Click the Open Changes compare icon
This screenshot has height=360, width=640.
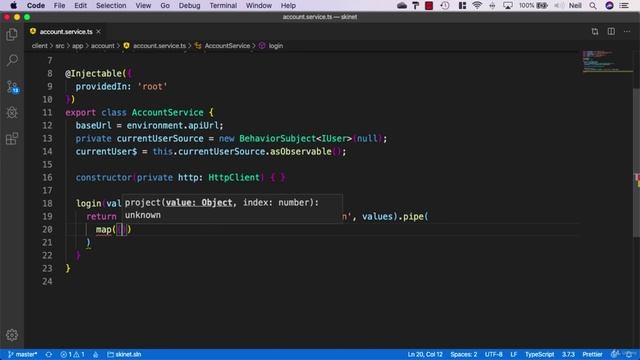(595, 31)
